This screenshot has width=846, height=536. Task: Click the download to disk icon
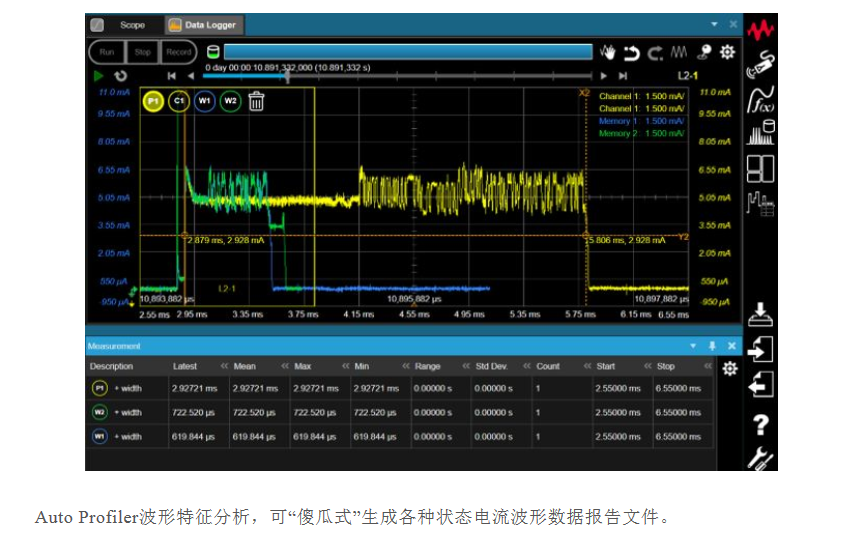tap(761, 313)
